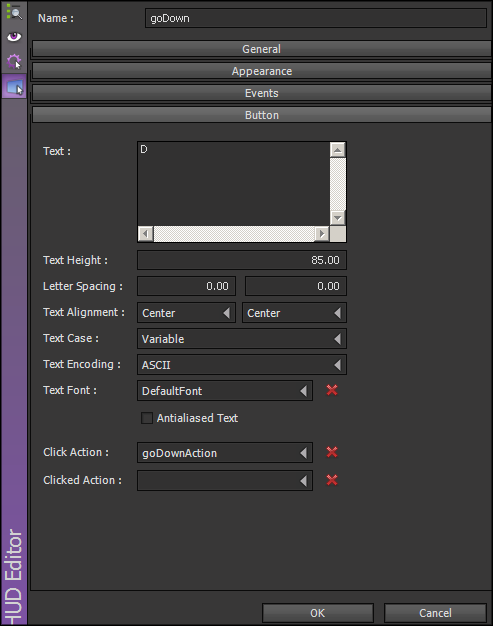Click text box scroll right arrow
Screen dimensions: 493x626
click(322, 234)
